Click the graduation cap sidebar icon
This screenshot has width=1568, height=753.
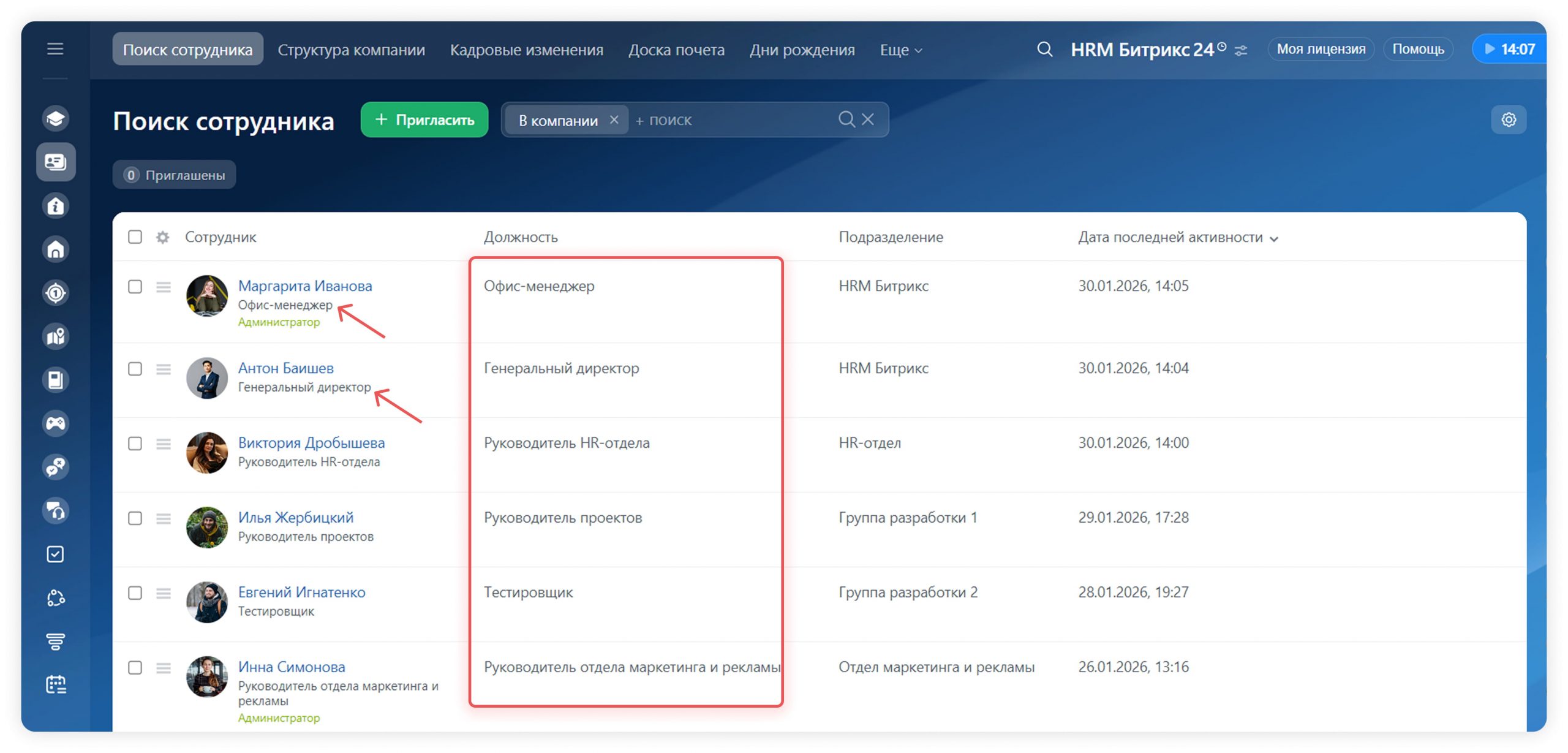(x=56, y=118)
